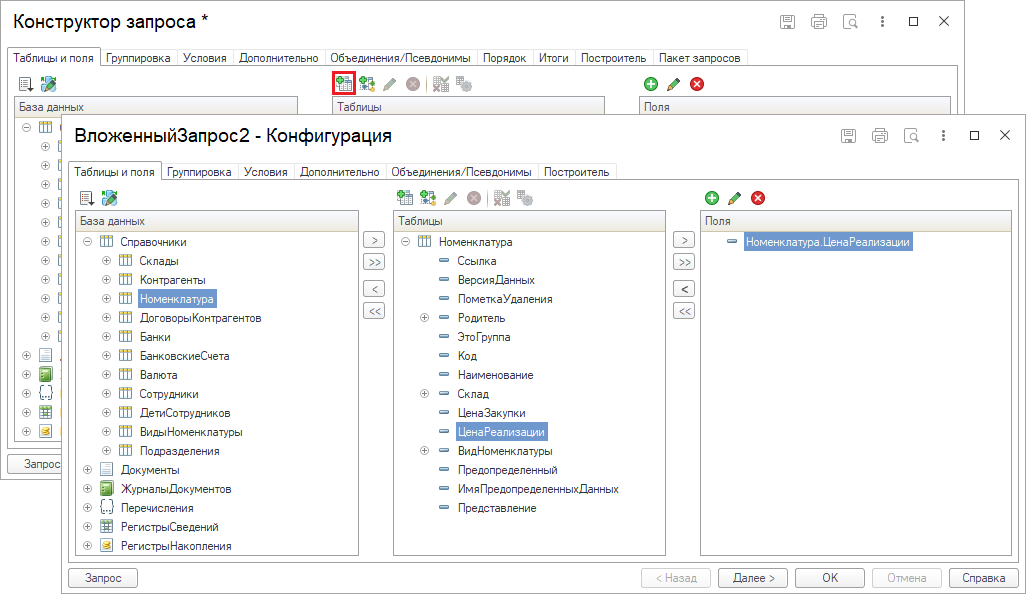Screen dimensions: 1026x594
Task: Edit field with pencil icon in ВложенныйЗапрос2 Поля
Action: [x=734, y=198]
